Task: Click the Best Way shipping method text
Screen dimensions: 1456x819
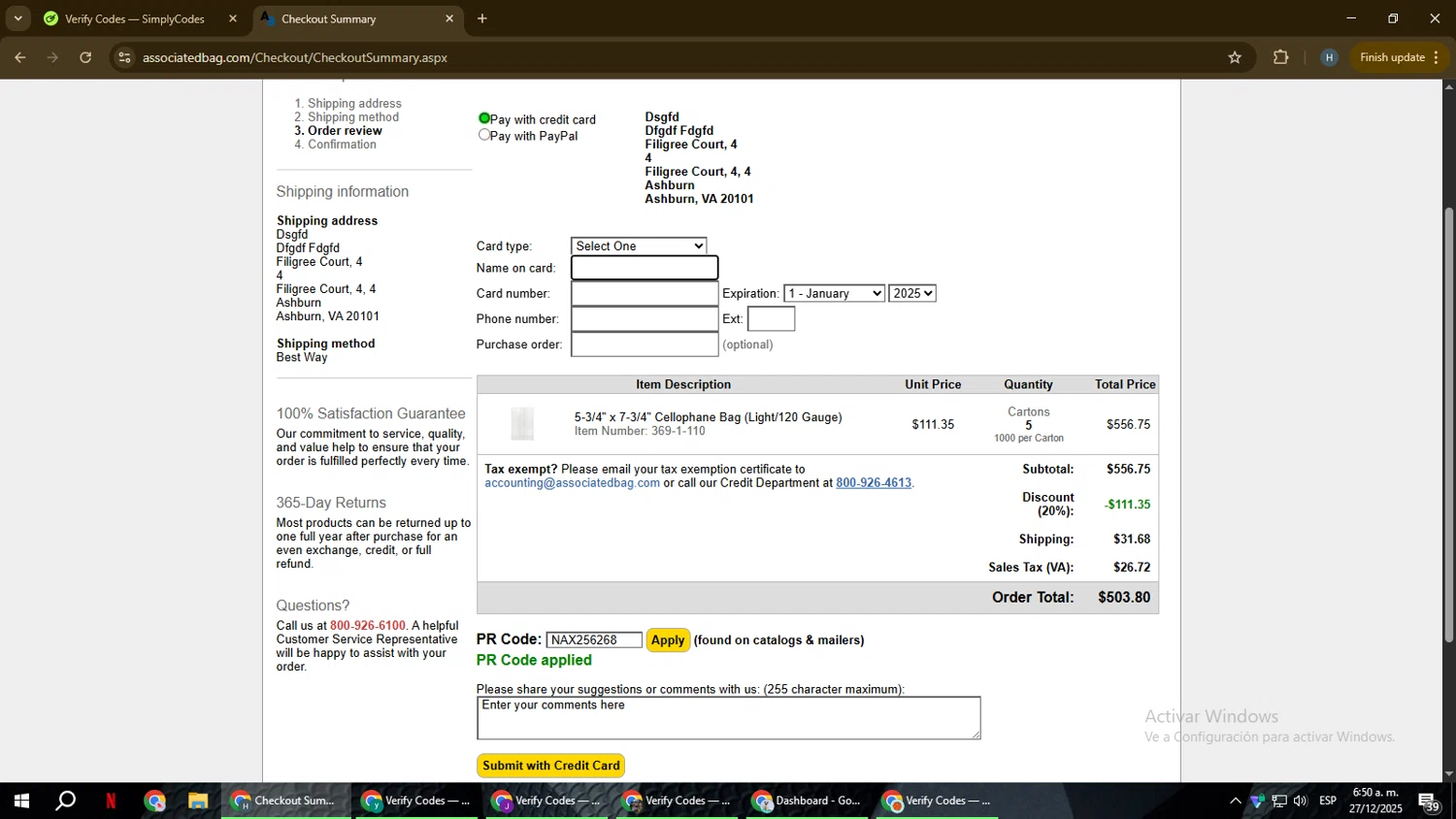Action: click(302, 358)
